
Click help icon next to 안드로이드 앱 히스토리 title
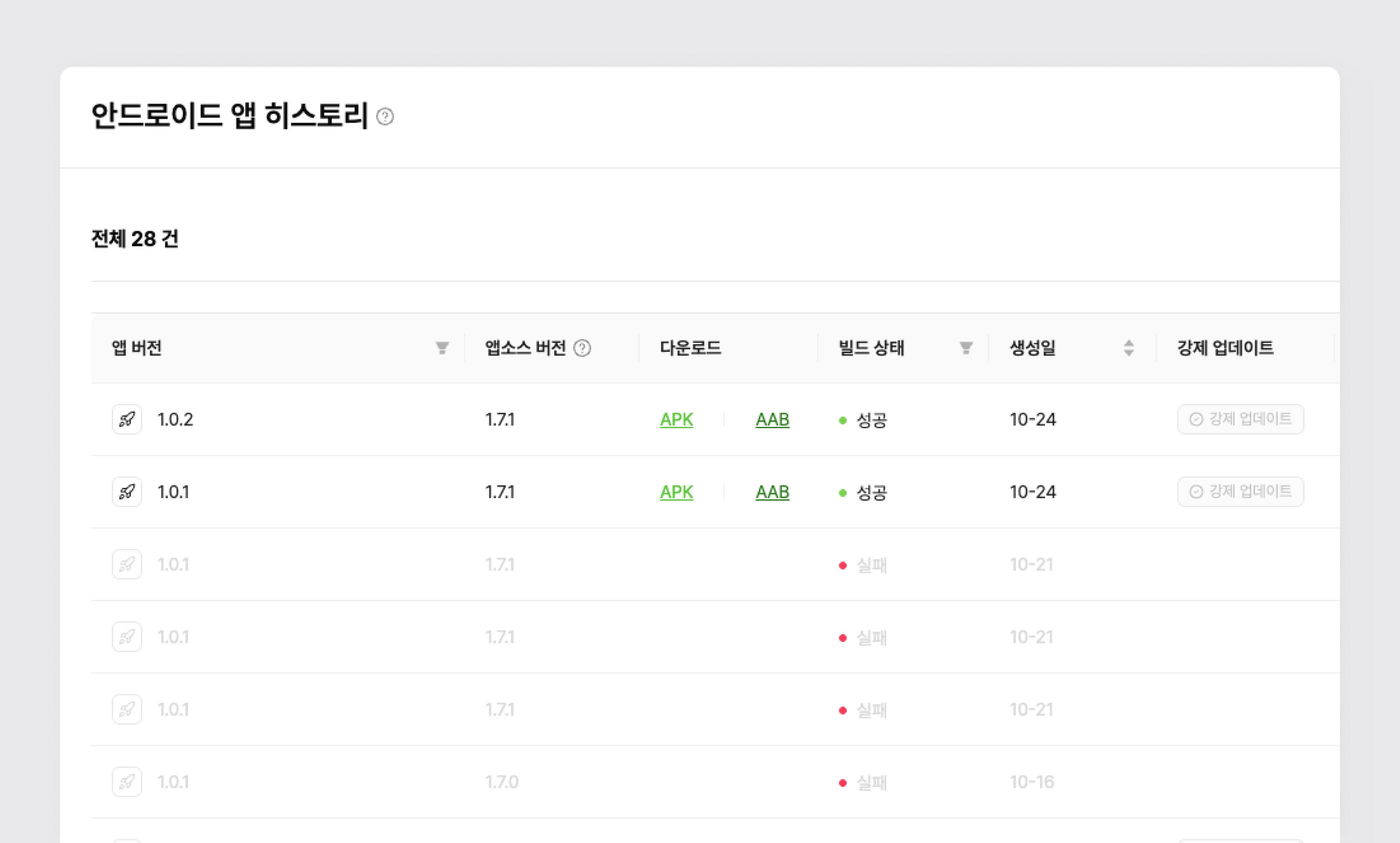point(385,116)
